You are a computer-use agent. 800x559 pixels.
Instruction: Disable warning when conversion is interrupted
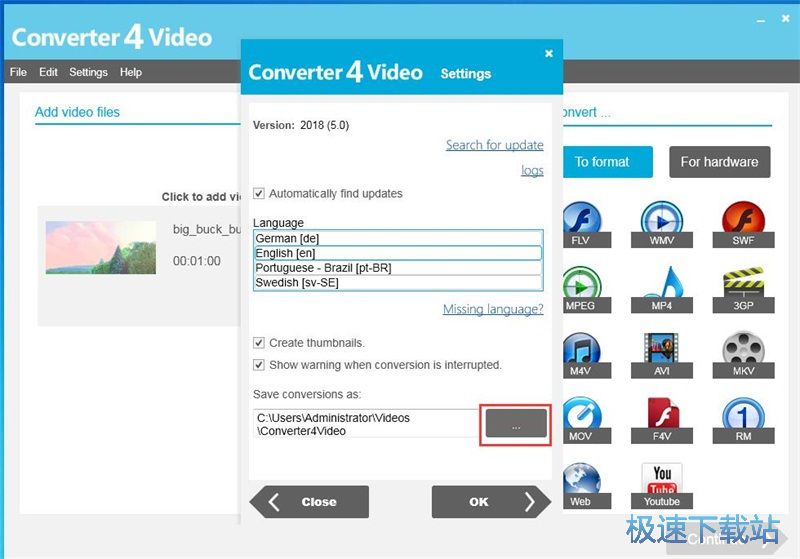(x=259, y=365)
